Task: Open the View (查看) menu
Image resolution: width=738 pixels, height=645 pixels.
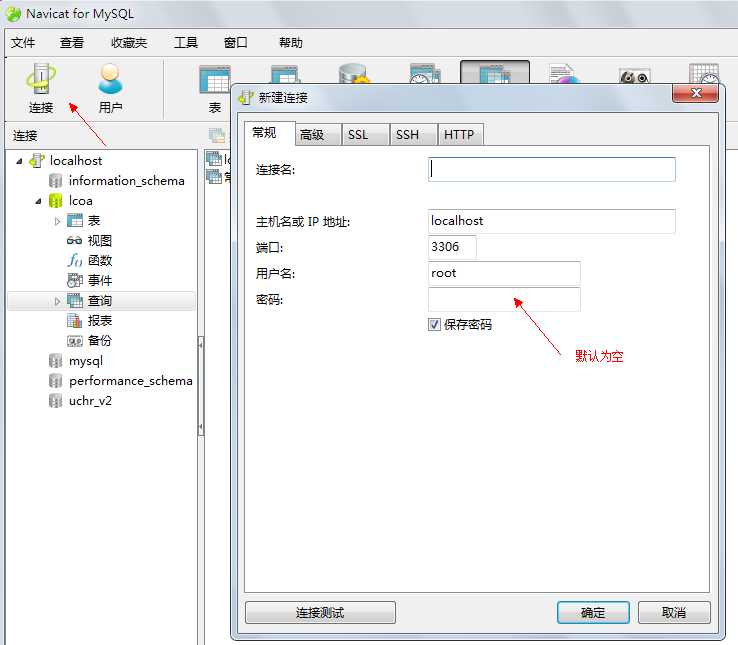Action: tap(72, 43)
